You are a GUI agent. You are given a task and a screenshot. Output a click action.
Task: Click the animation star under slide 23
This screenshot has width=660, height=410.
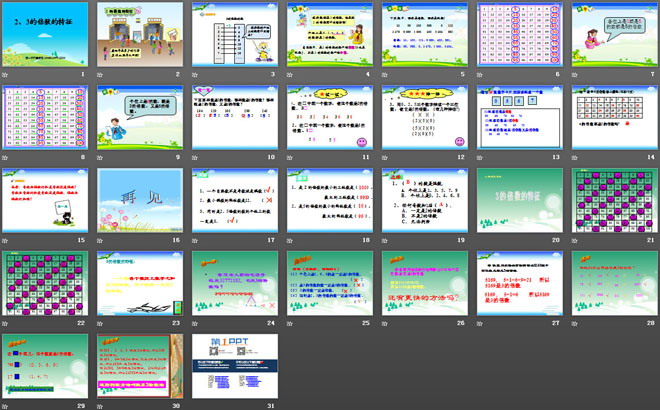pyautogui.click(x=100, y=324)
